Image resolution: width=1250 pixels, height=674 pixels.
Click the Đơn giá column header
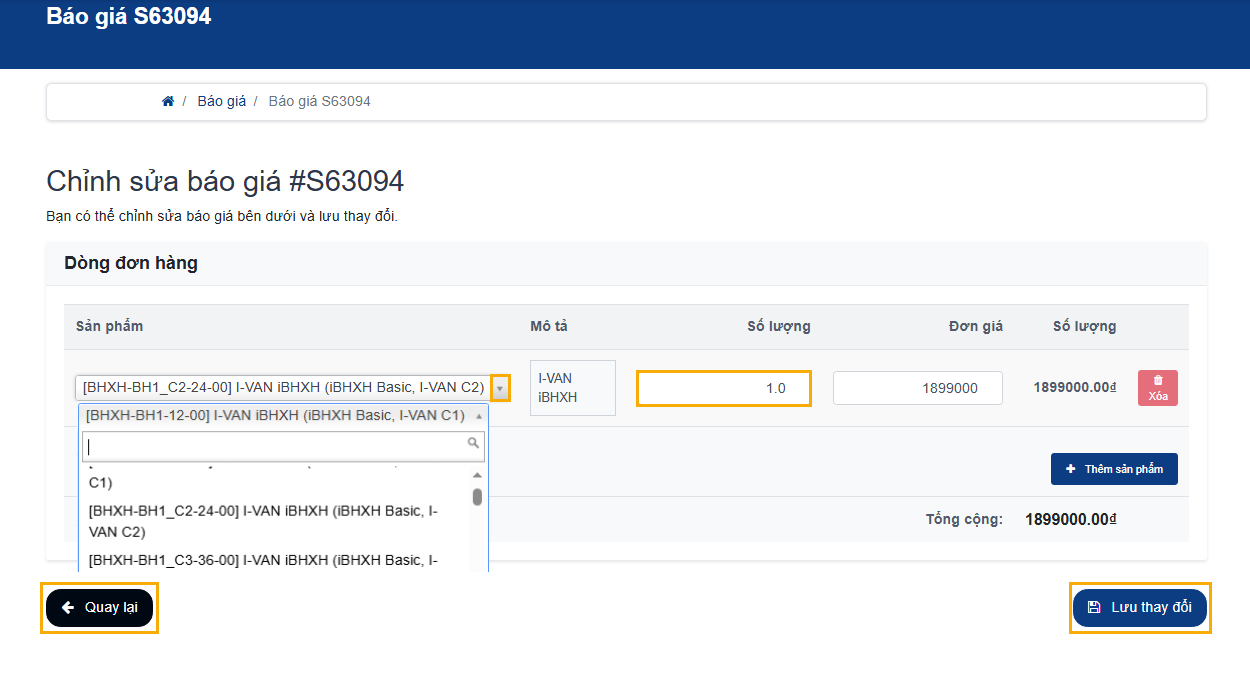coord(976,326)
